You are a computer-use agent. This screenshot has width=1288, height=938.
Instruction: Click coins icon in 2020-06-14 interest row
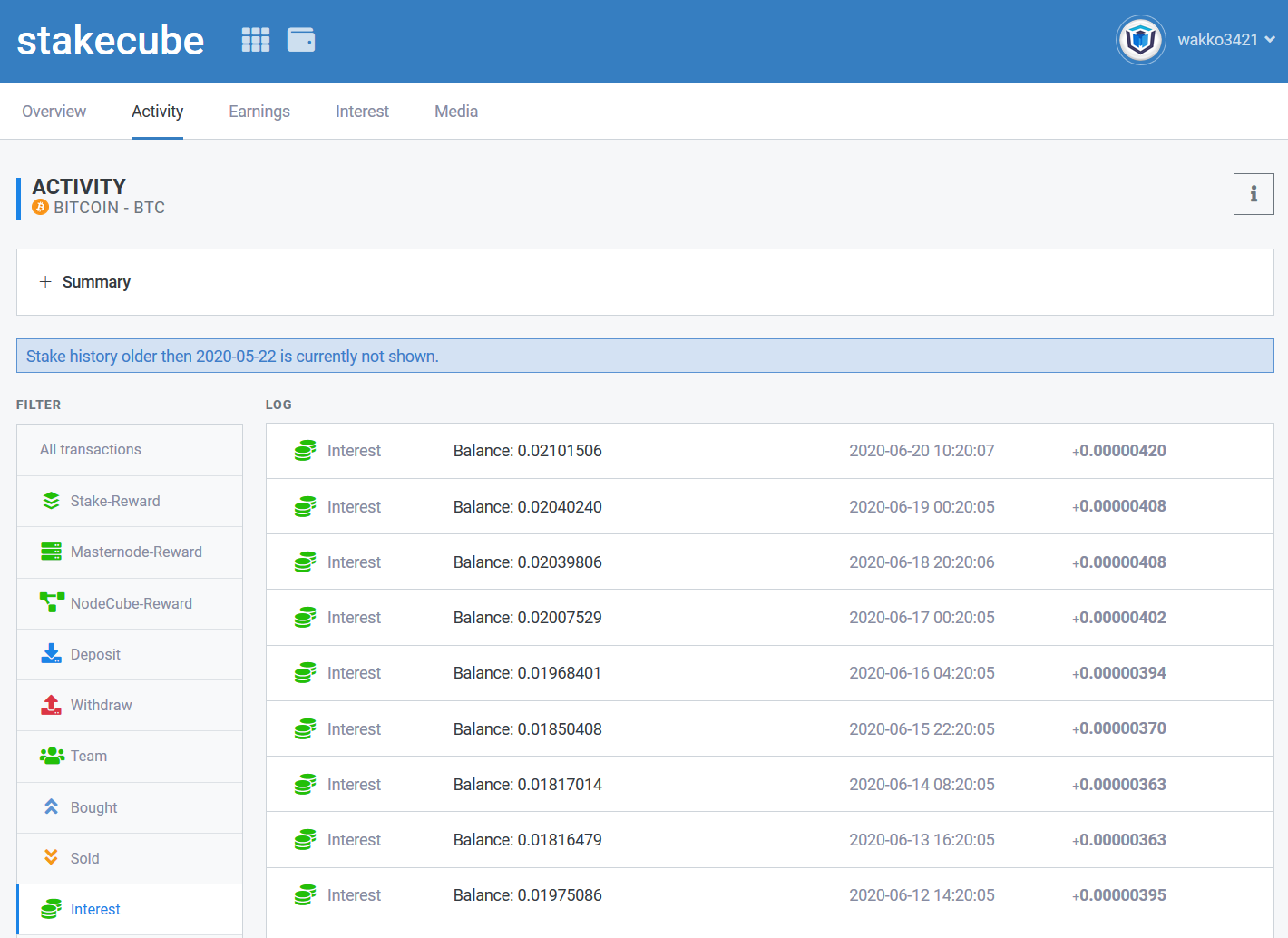[306, 785]
